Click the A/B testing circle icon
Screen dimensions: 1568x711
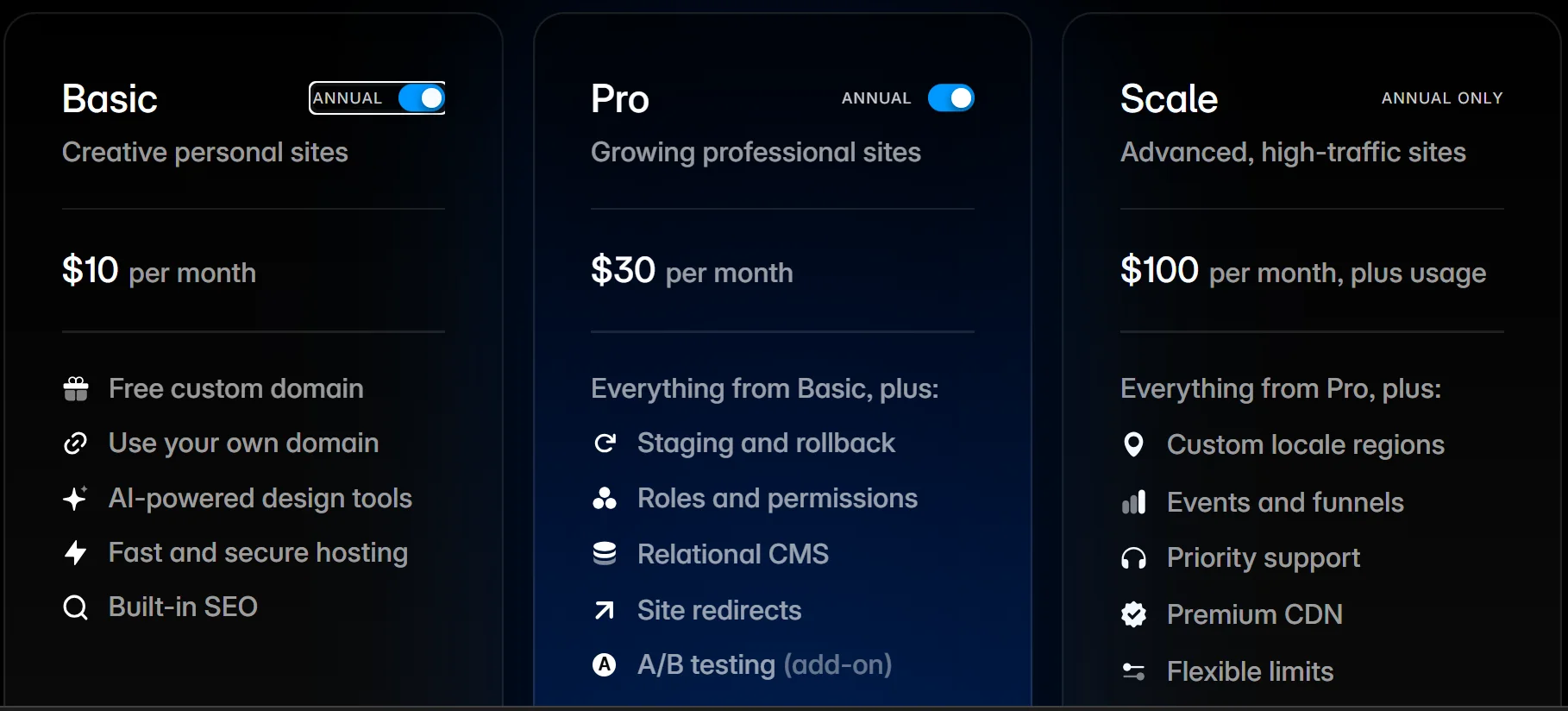605,665
